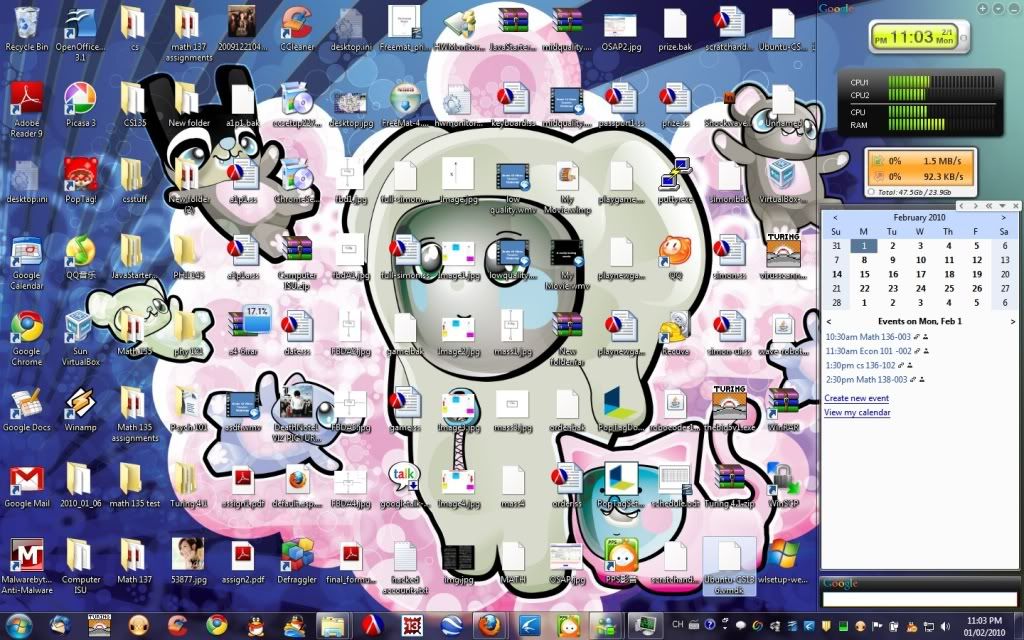
Task: Select February 14 in the calendar
Action: tap(837, 274)
